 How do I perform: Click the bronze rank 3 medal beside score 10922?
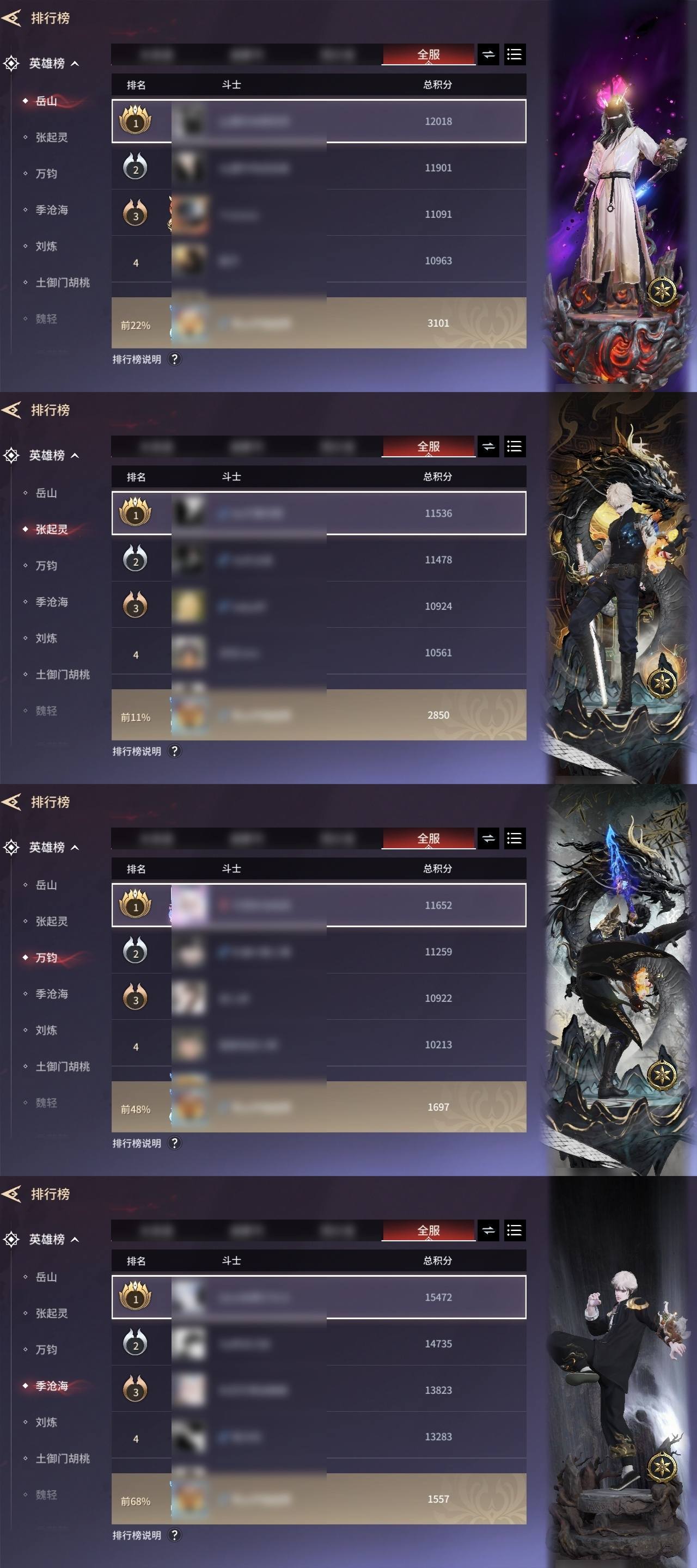[135, 999]
